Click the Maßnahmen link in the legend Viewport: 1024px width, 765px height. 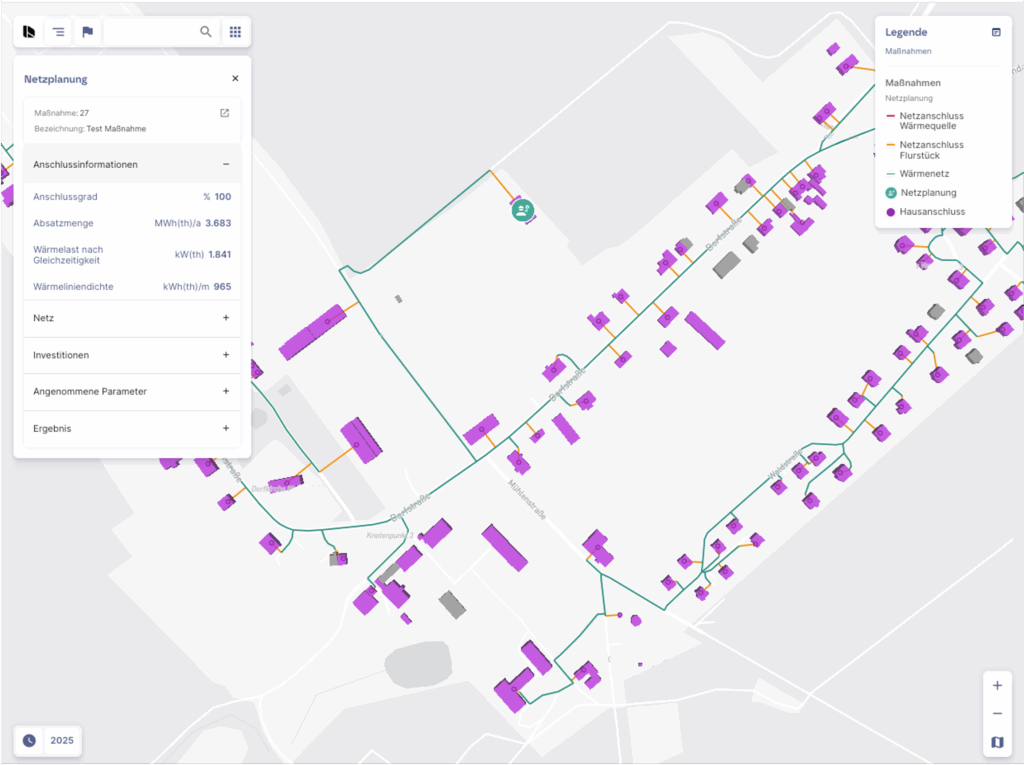coord(908,51)
